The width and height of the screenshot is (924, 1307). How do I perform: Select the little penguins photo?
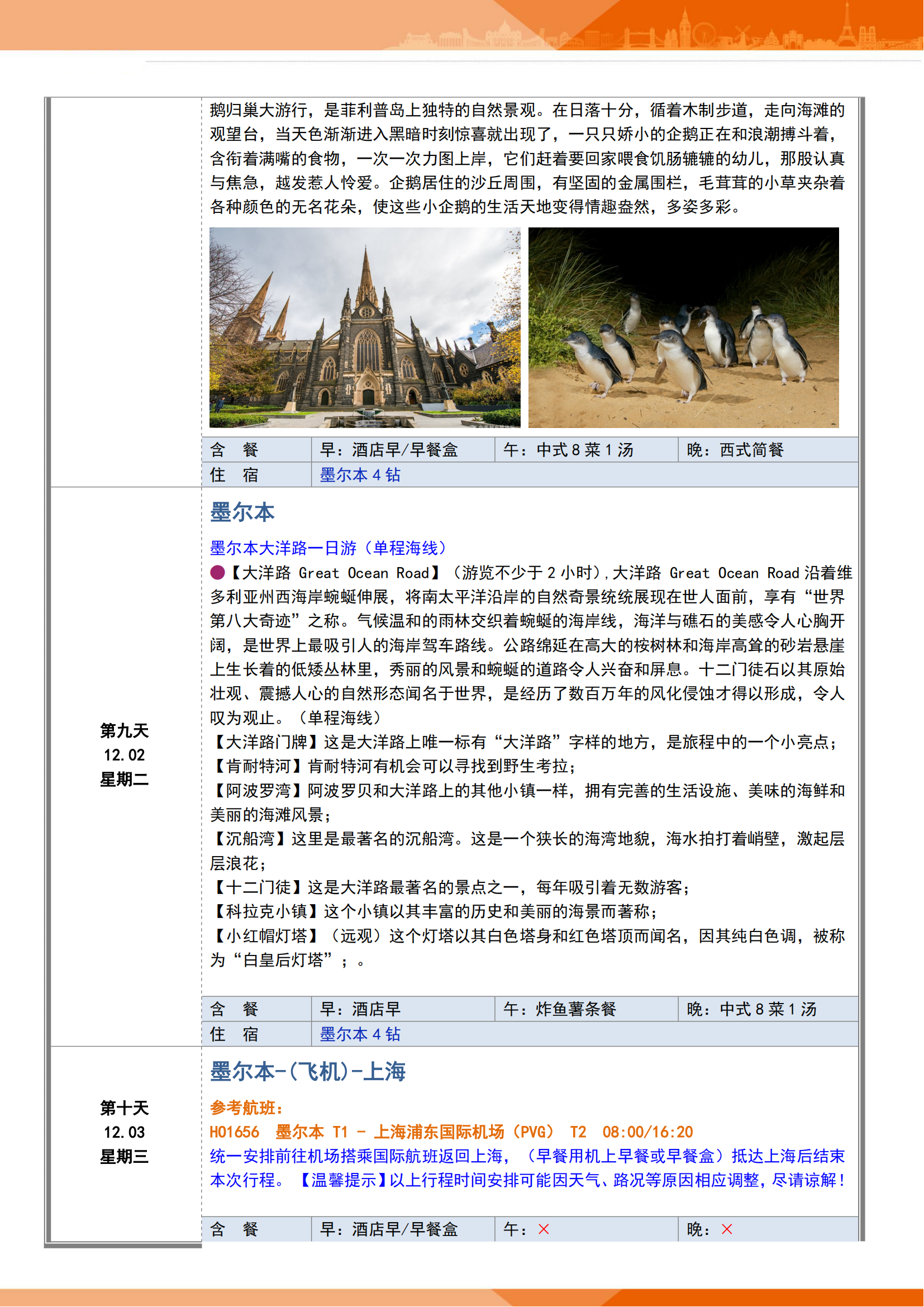[x=683, y=327]
